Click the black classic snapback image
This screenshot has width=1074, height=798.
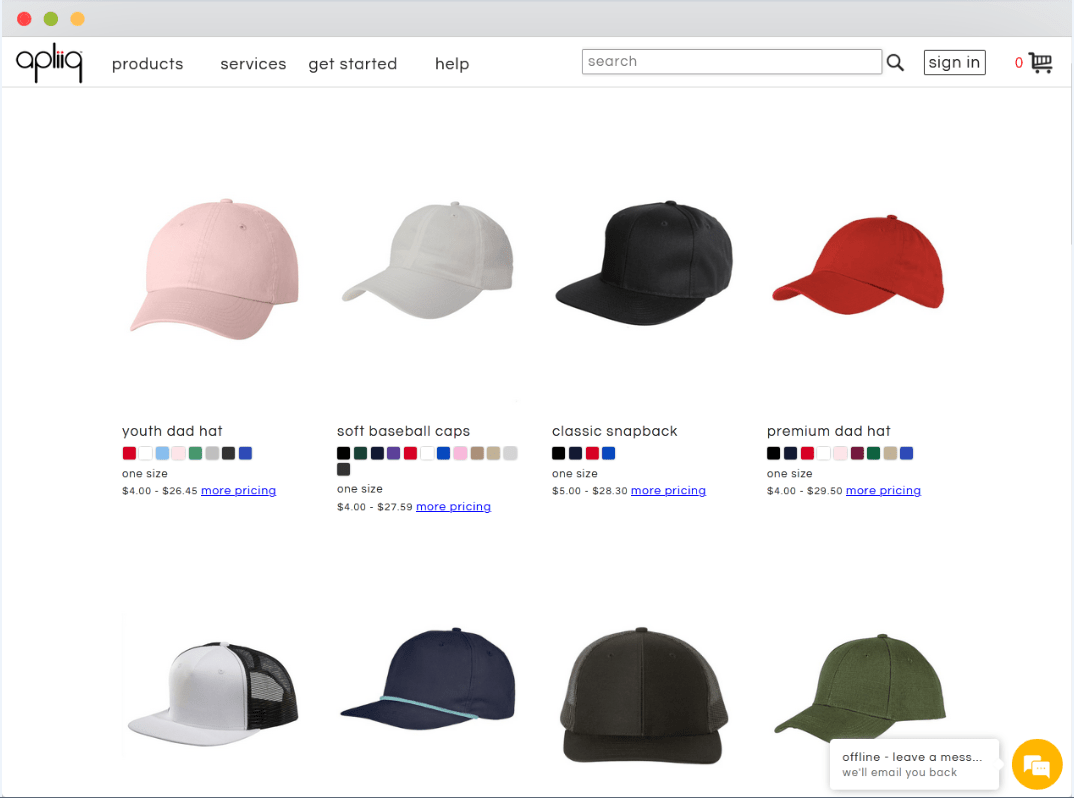(644, 263)
